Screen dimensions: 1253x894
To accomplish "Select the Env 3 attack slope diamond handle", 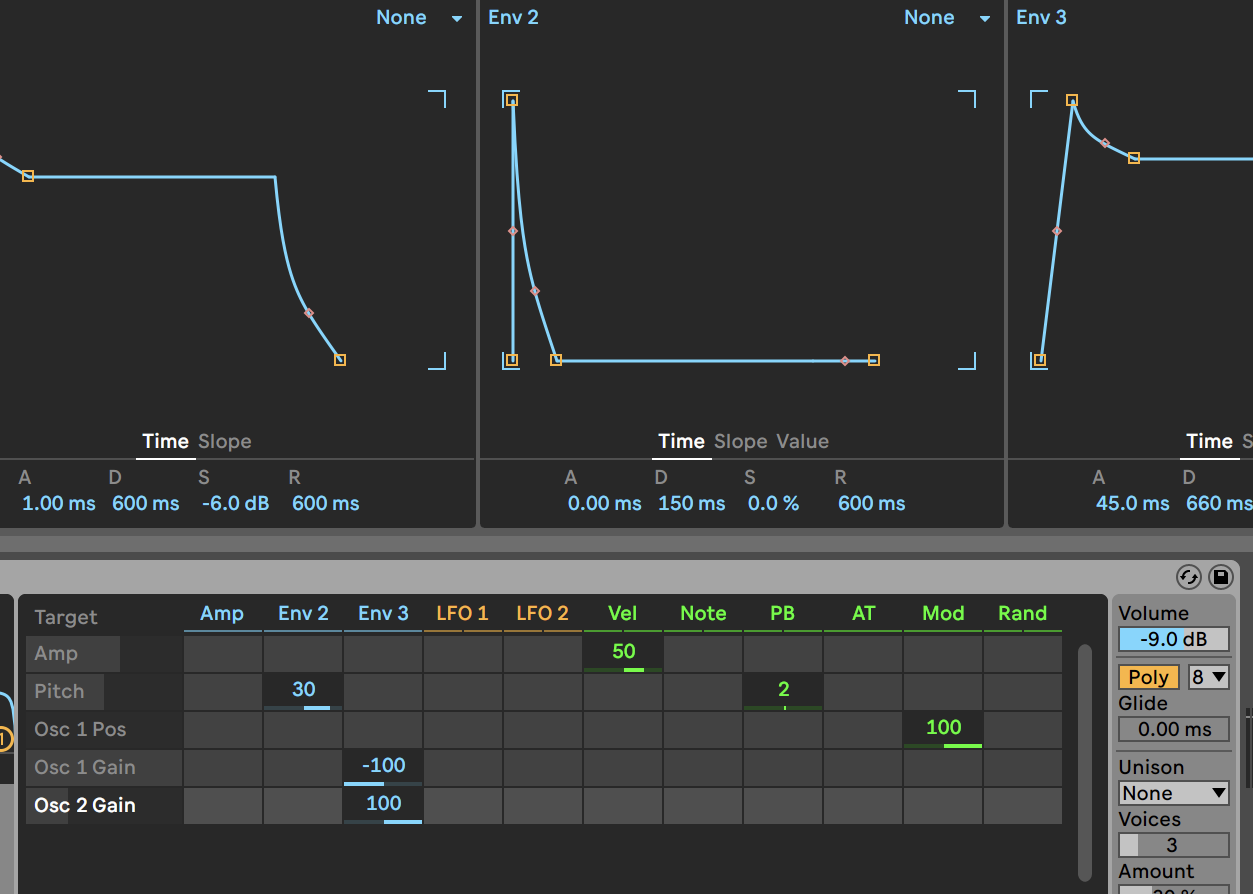I will (x=1057, y=231).
